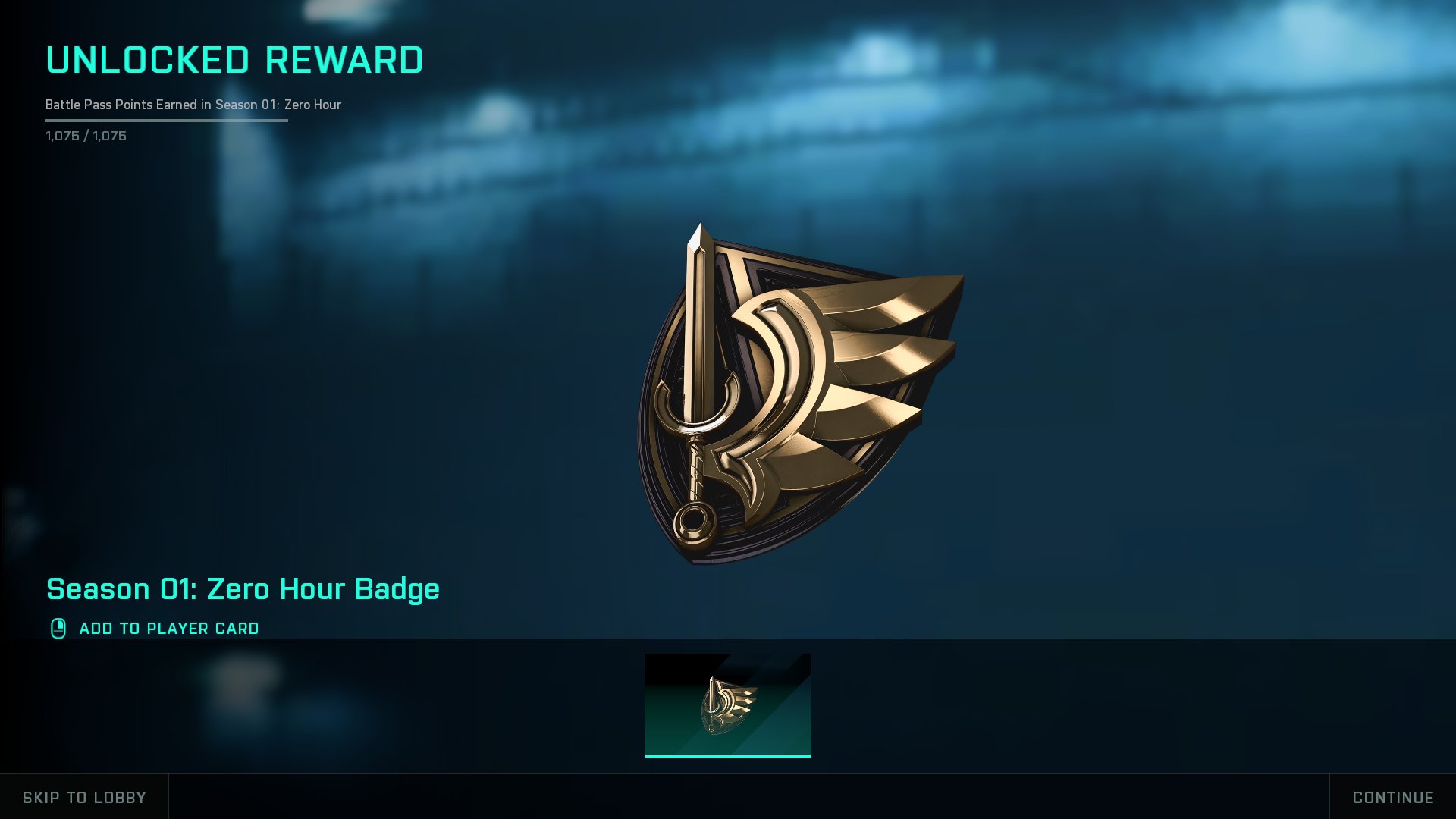The image size is (1456, 819).
Task: Click the teal highlight bar under reward thumbnail
Action: (728, 756)
